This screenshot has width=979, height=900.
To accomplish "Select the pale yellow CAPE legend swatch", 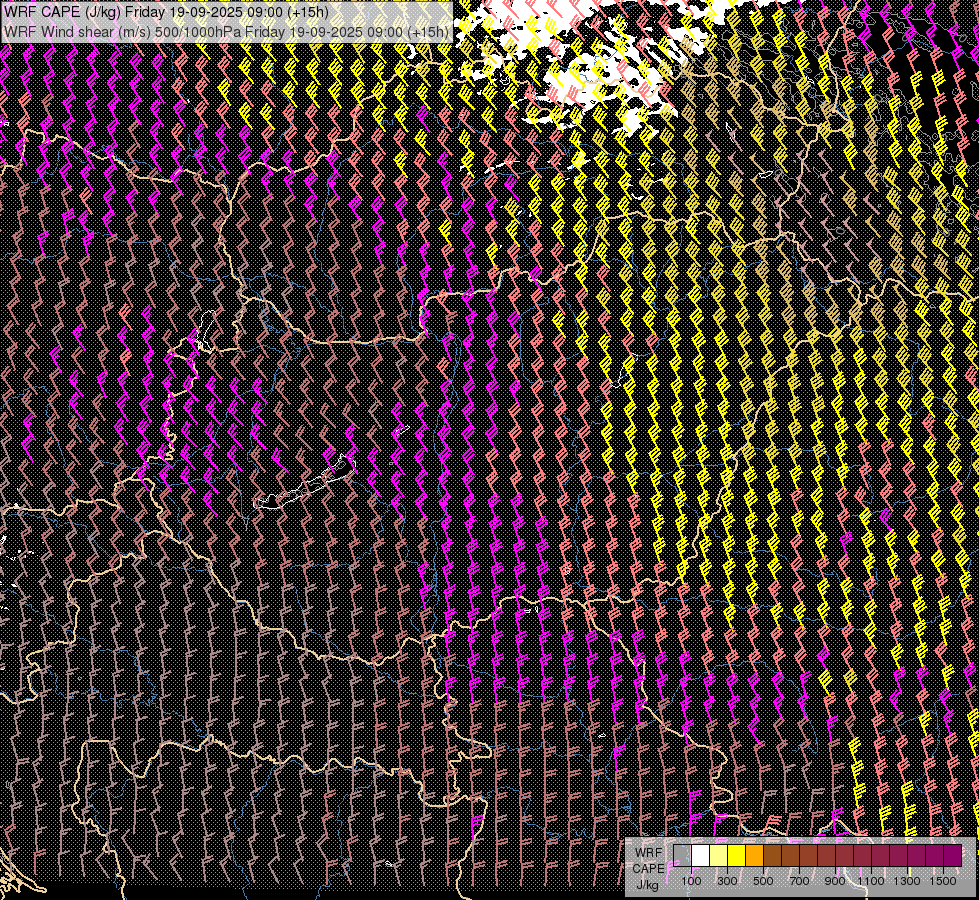I will coord(718,856).
